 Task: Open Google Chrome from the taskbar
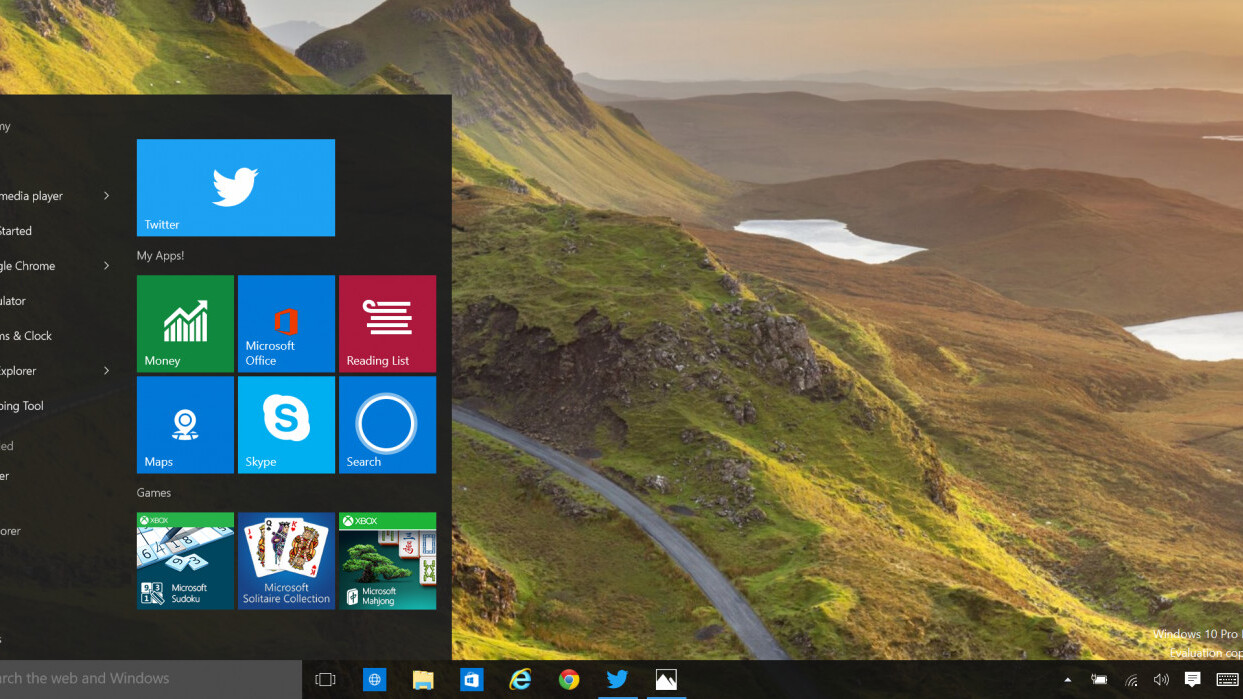pos(569,680)
